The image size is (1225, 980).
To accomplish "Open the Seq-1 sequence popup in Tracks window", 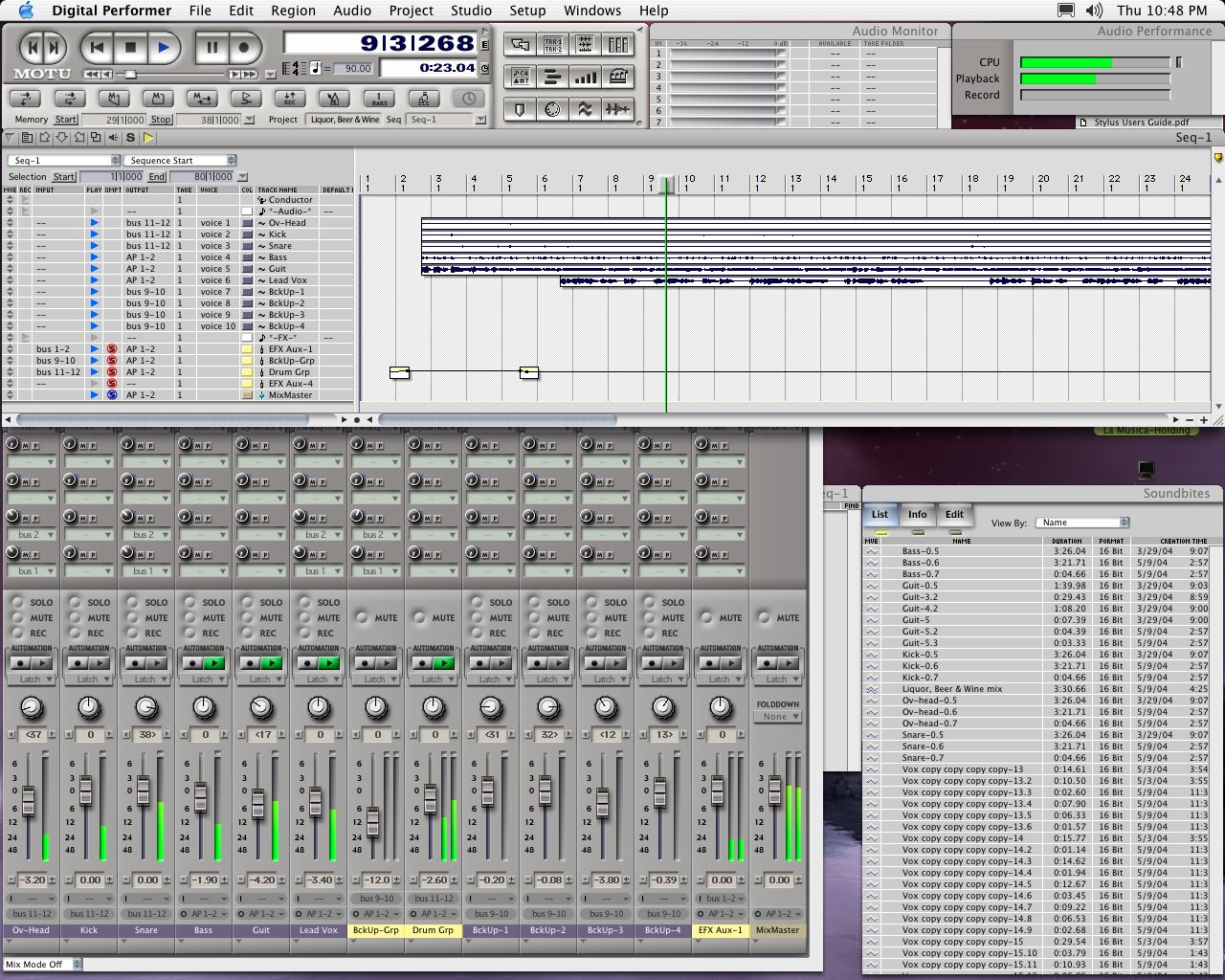I will [64, 160].
